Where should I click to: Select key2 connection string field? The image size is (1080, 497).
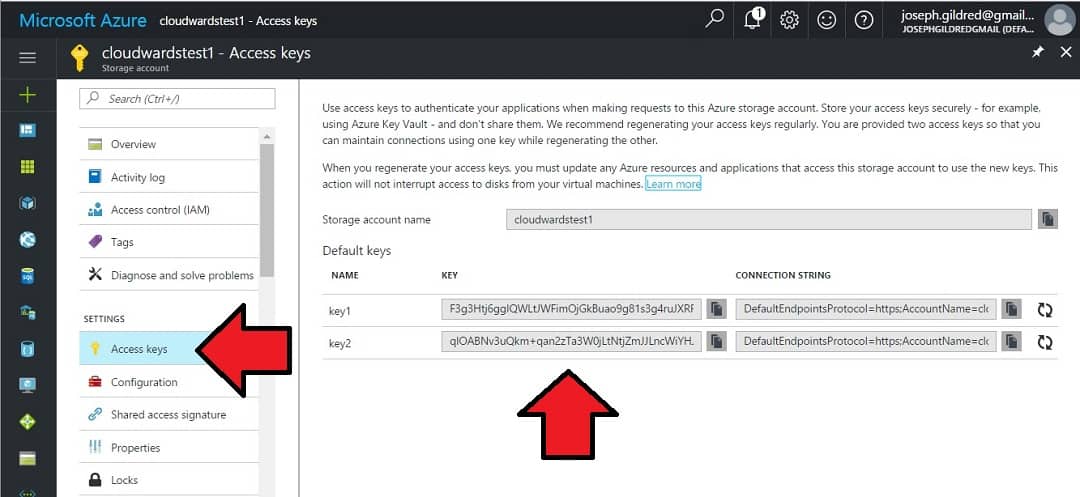[x=866, y=341]
